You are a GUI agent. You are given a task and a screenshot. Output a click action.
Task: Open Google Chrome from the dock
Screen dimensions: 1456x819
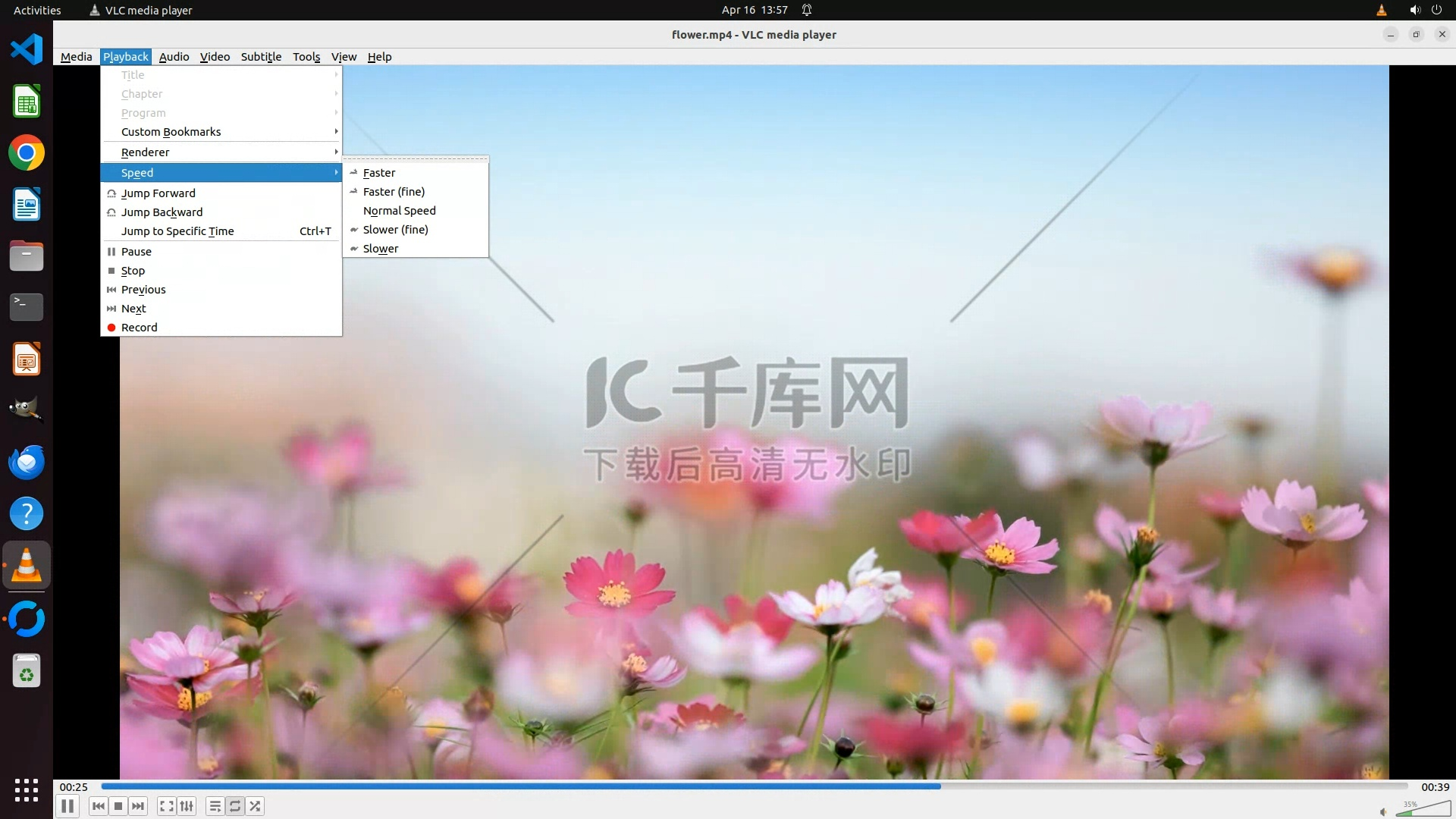pyautogui.click(x=27, y=153)
